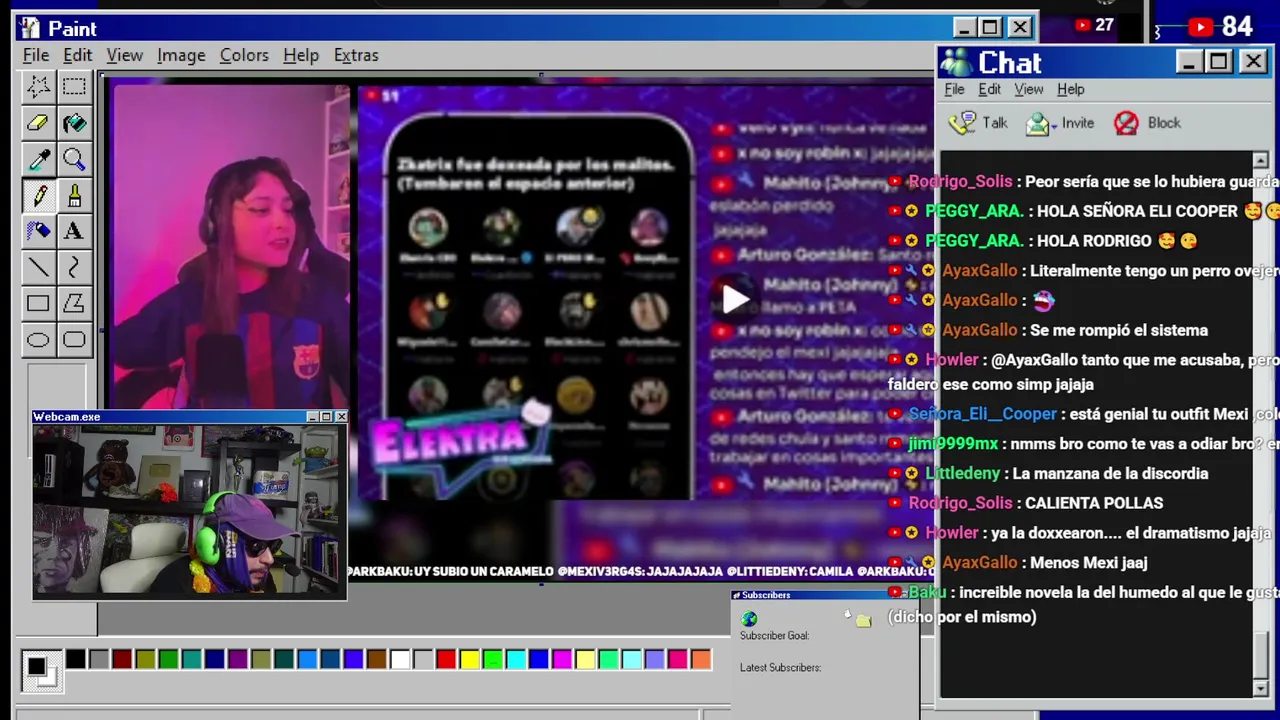Click AyaxGallo message "Se me rompió el sistema"
Screen dimensions: 1280x720
(1119, 330)
